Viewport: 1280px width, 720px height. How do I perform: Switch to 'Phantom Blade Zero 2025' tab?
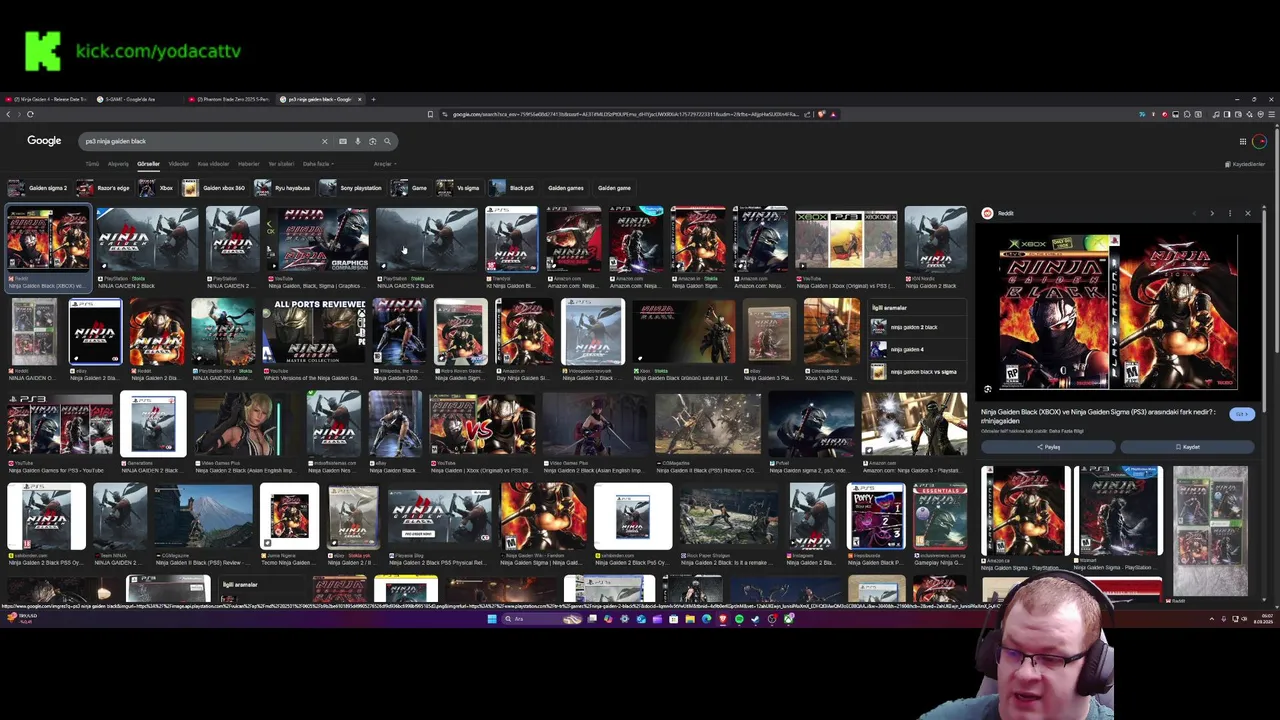pyautogui.click(x=231, y=99)
